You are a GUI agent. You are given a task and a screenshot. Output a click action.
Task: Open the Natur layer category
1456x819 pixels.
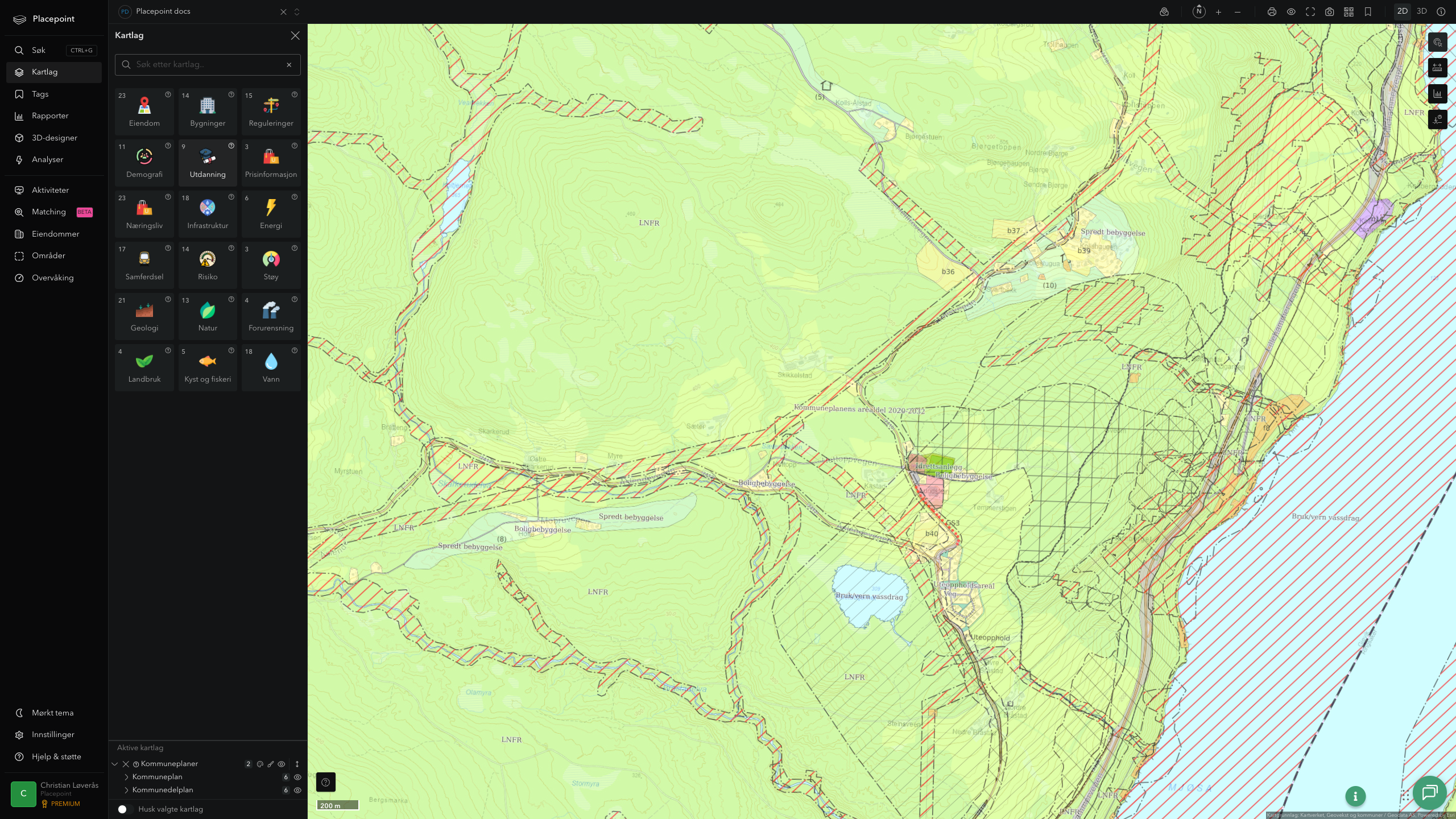(208, 316)
